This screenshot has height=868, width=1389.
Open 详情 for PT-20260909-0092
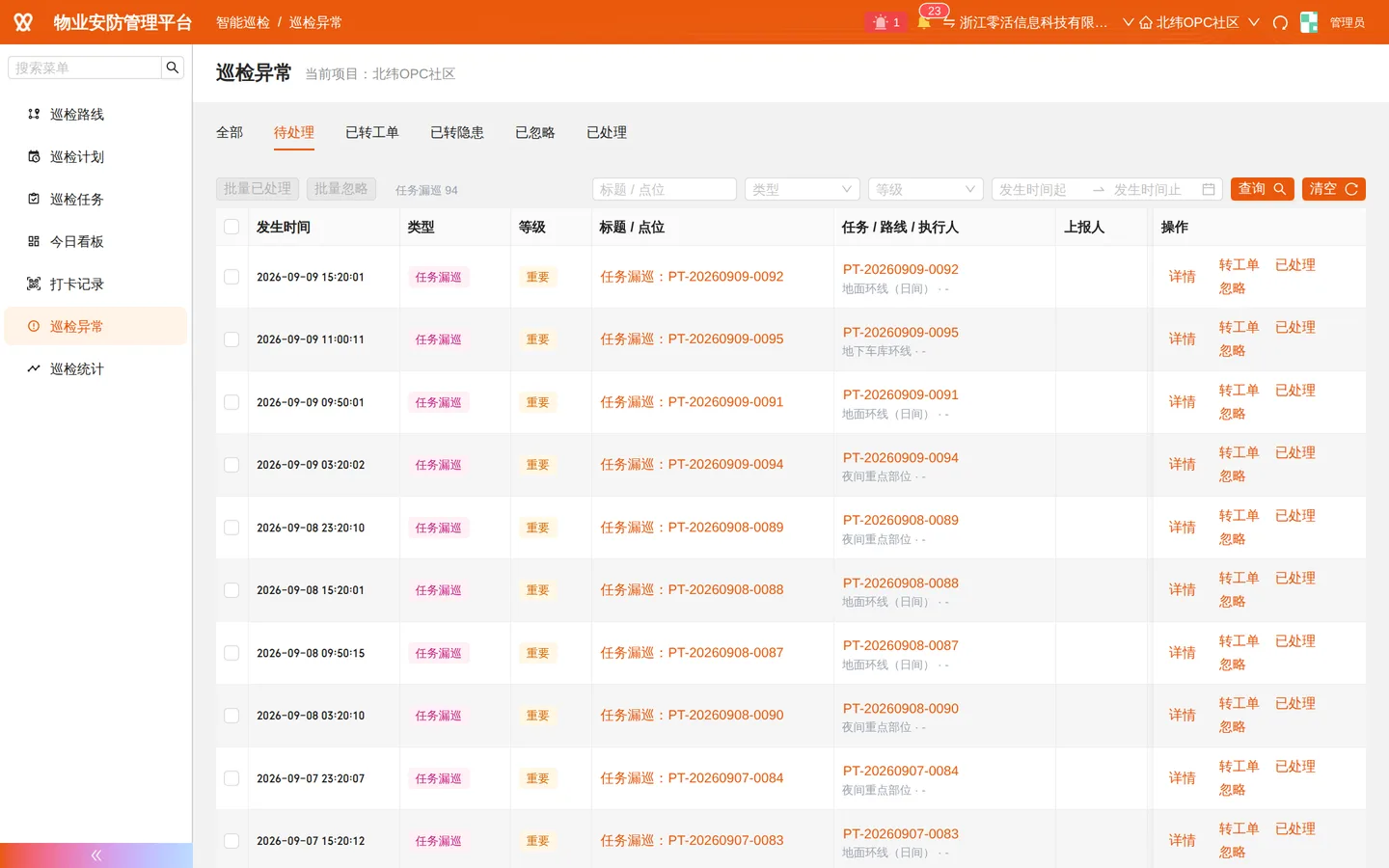(1183, 277)
